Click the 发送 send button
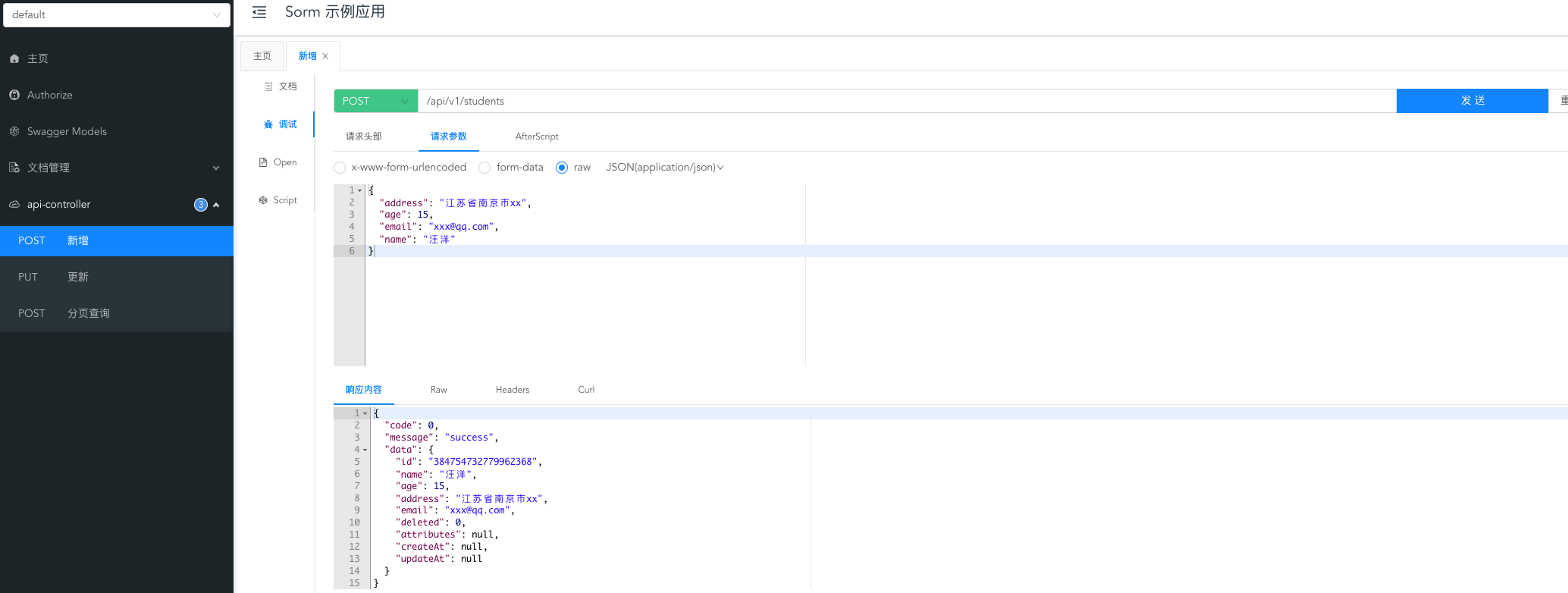 [1472, 101]
